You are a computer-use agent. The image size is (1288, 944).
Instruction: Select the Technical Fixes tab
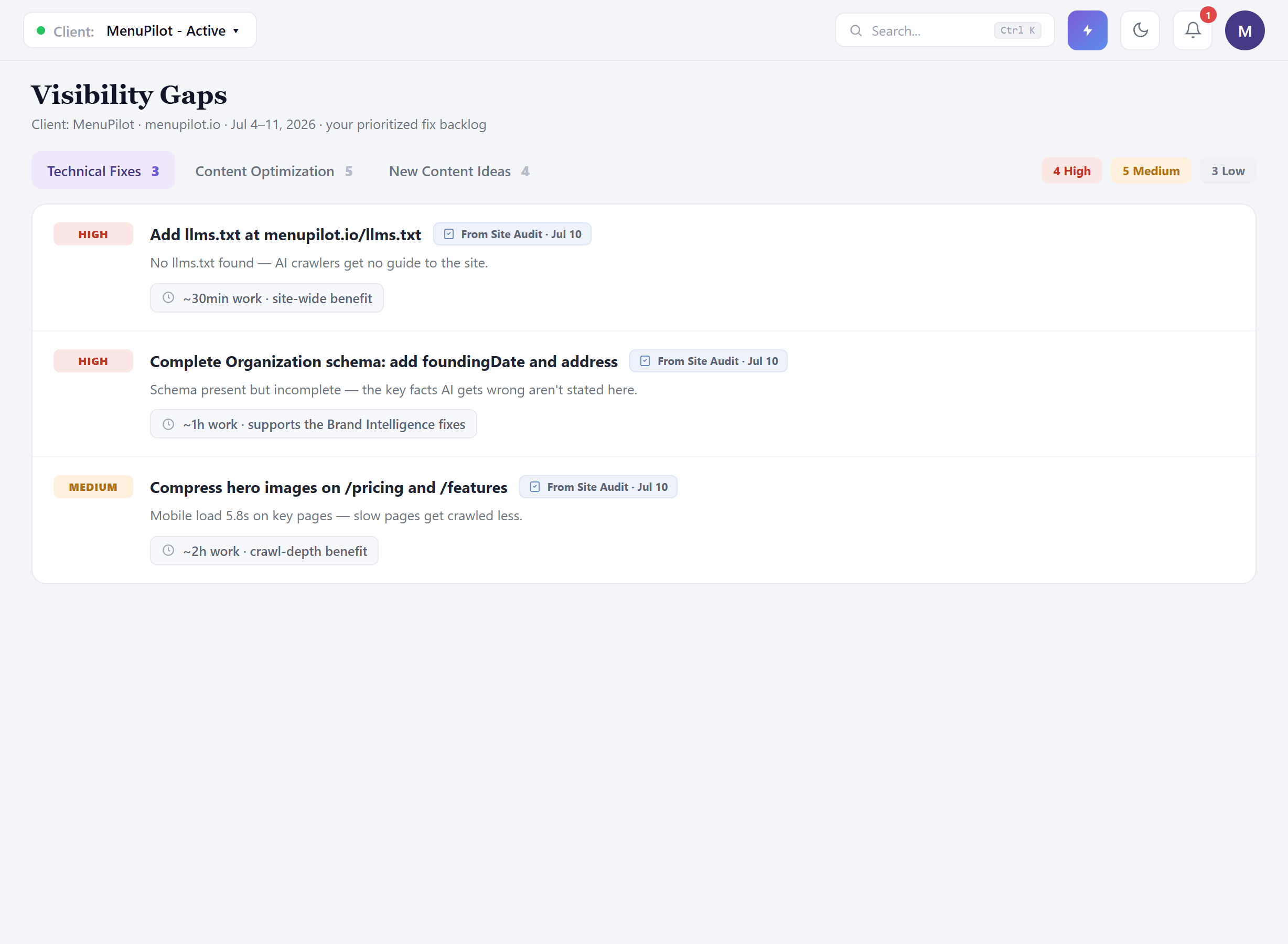(x=103, y=171)
